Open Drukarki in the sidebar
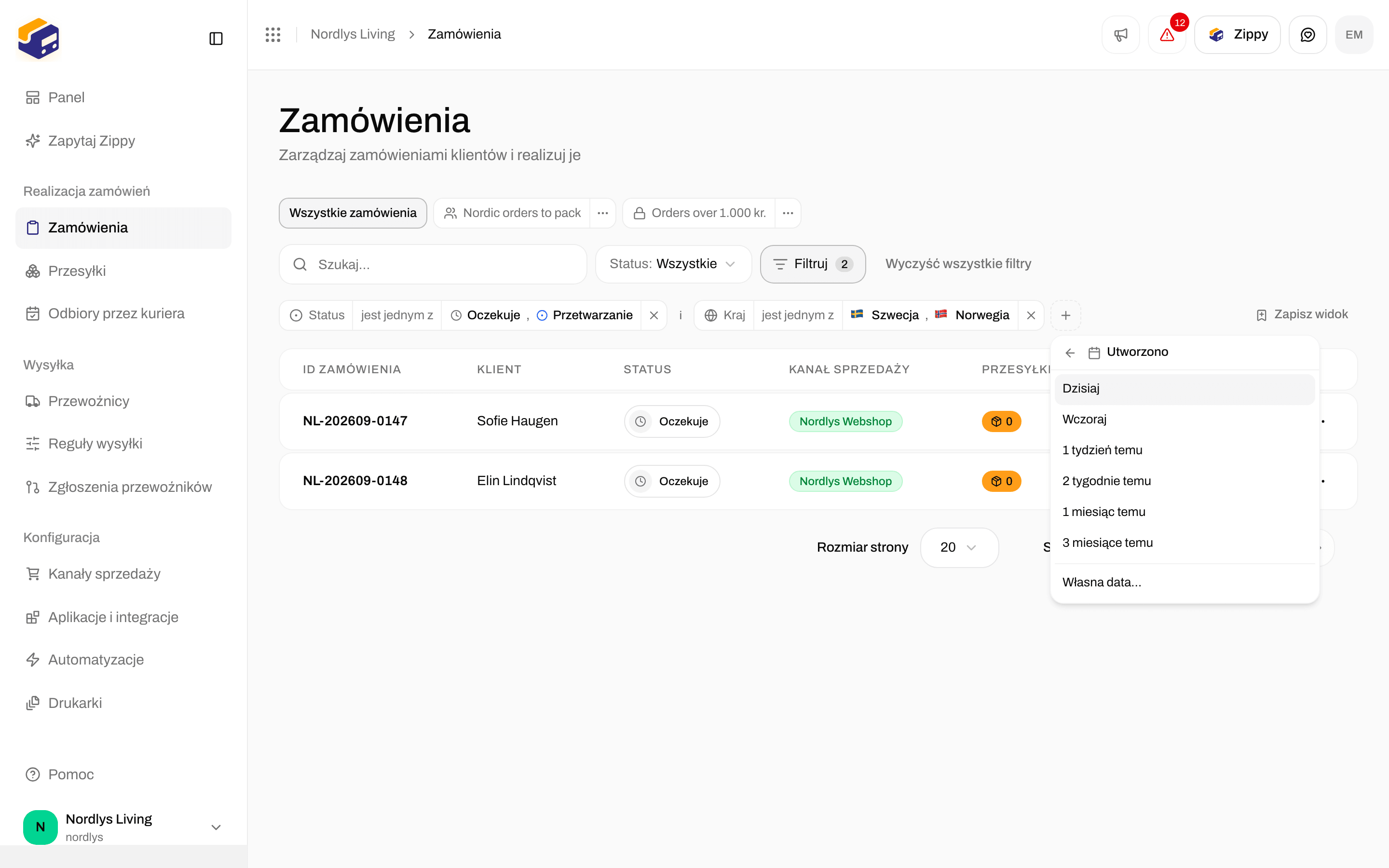Screen dimensions: 1389x868 [123, 703]
